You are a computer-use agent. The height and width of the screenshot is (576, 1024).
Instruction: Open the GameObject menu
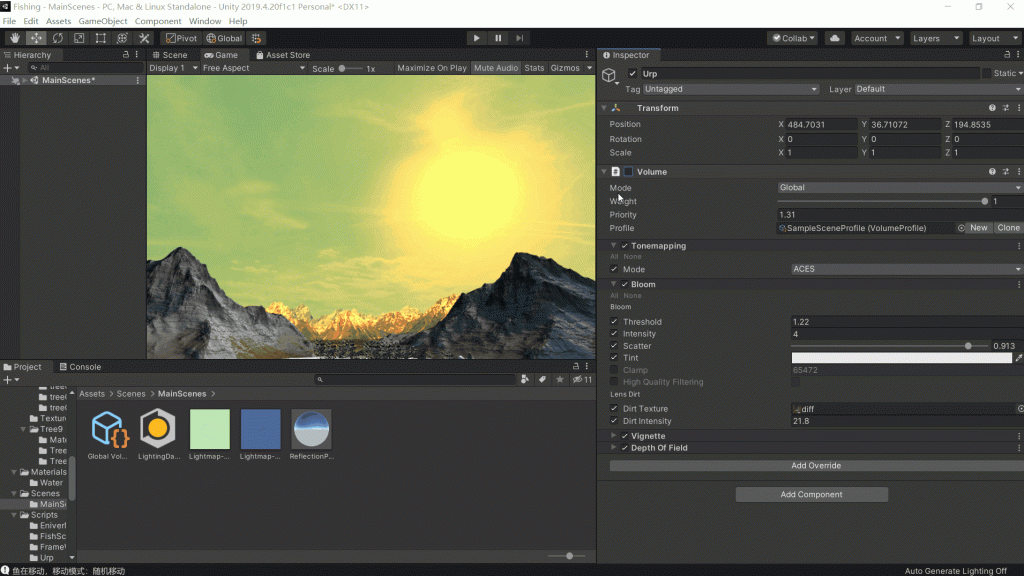[x=103, y=21]
